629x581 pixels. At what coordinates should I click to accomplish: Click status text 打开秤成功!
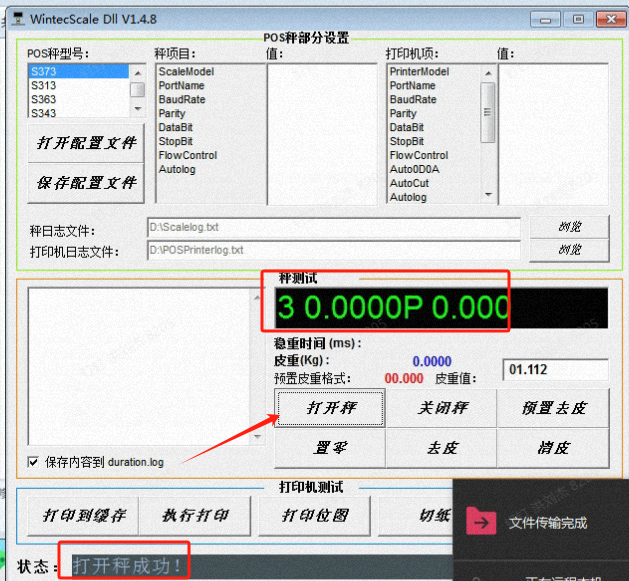[127, 566]
